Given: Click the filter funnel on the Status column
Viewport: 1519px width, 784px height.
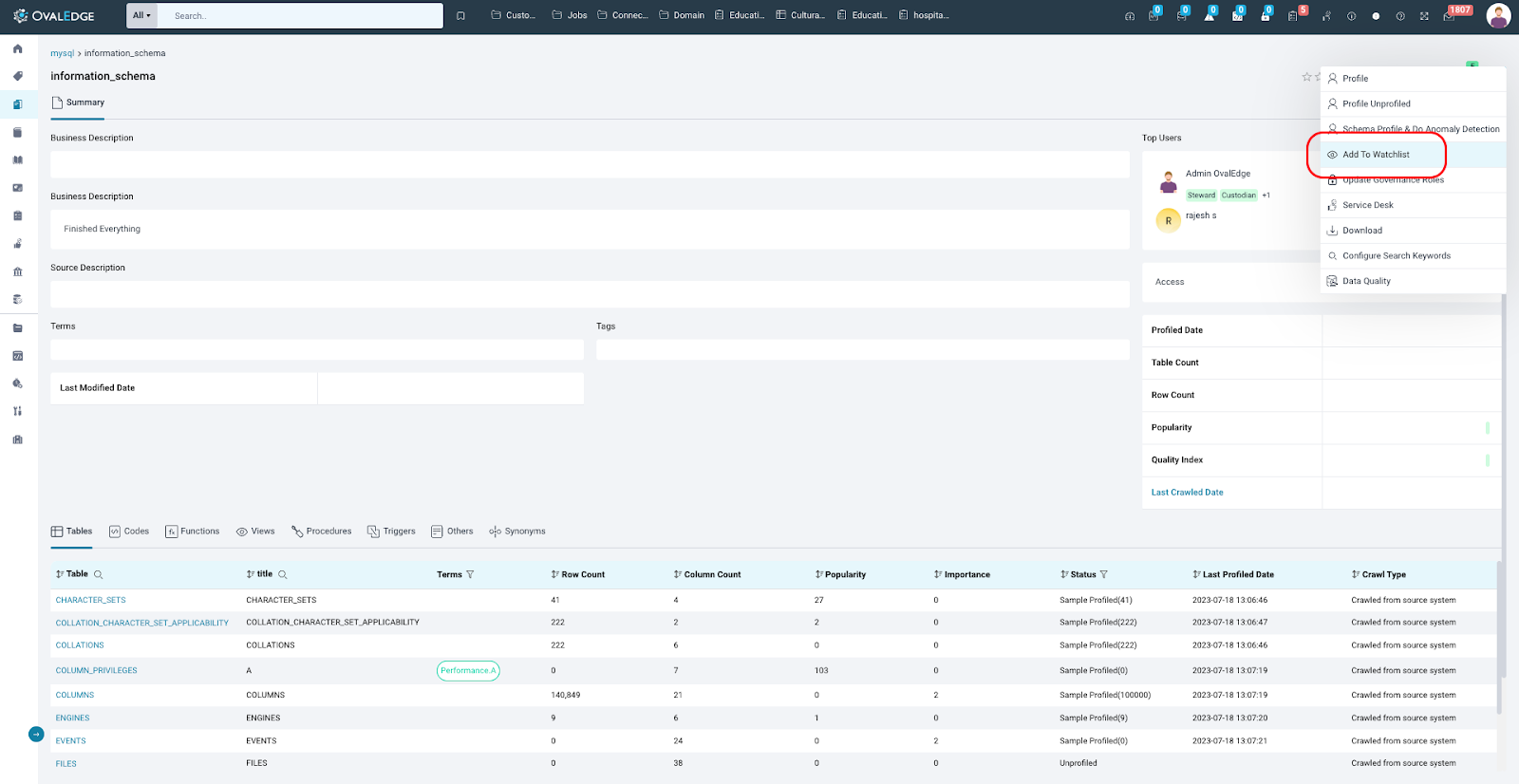Looking at the screenshot, I should [x=1103, y=574].
